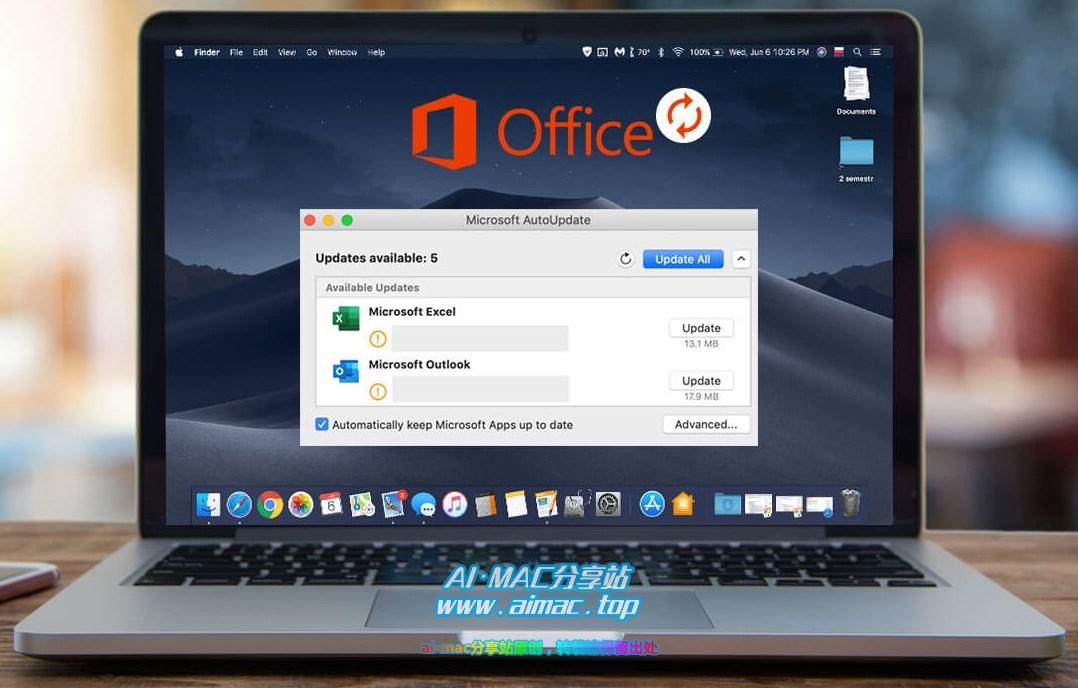The height and width of the screenshot is (688, 1078).
Task: Open the View menu
Action: pyautogui.click(x=287, y=52)
